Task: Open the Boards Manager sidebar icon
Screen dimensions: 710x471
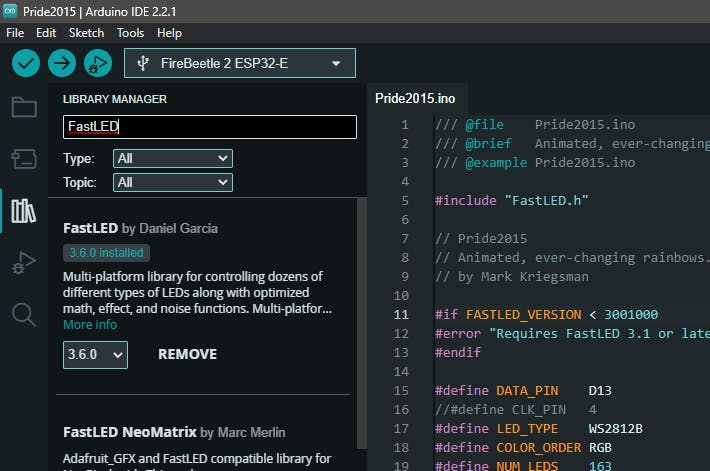Action: click(x=23, y=159)
